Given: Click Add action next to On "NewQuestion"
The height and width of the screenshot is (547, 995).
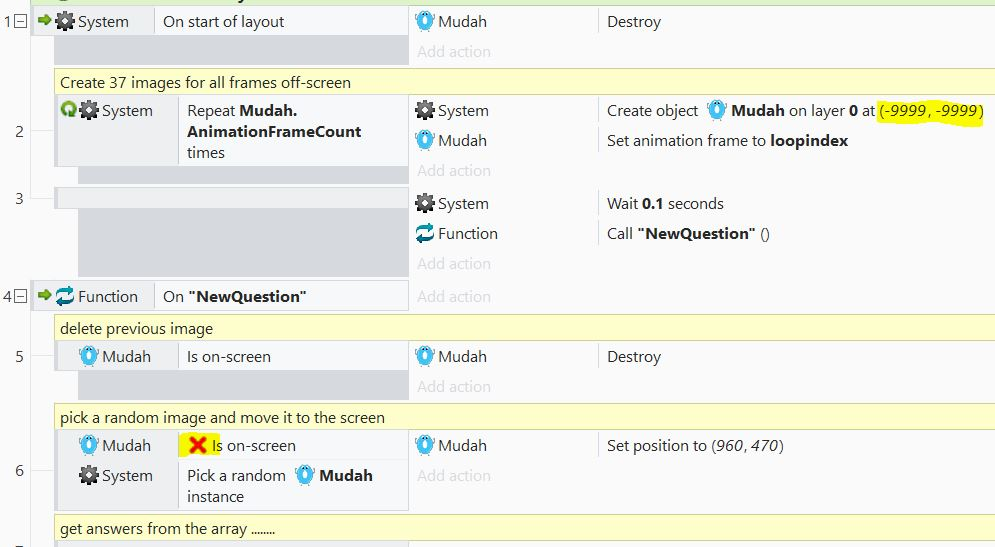Looking at the screenshot, I should pos(454,296).
